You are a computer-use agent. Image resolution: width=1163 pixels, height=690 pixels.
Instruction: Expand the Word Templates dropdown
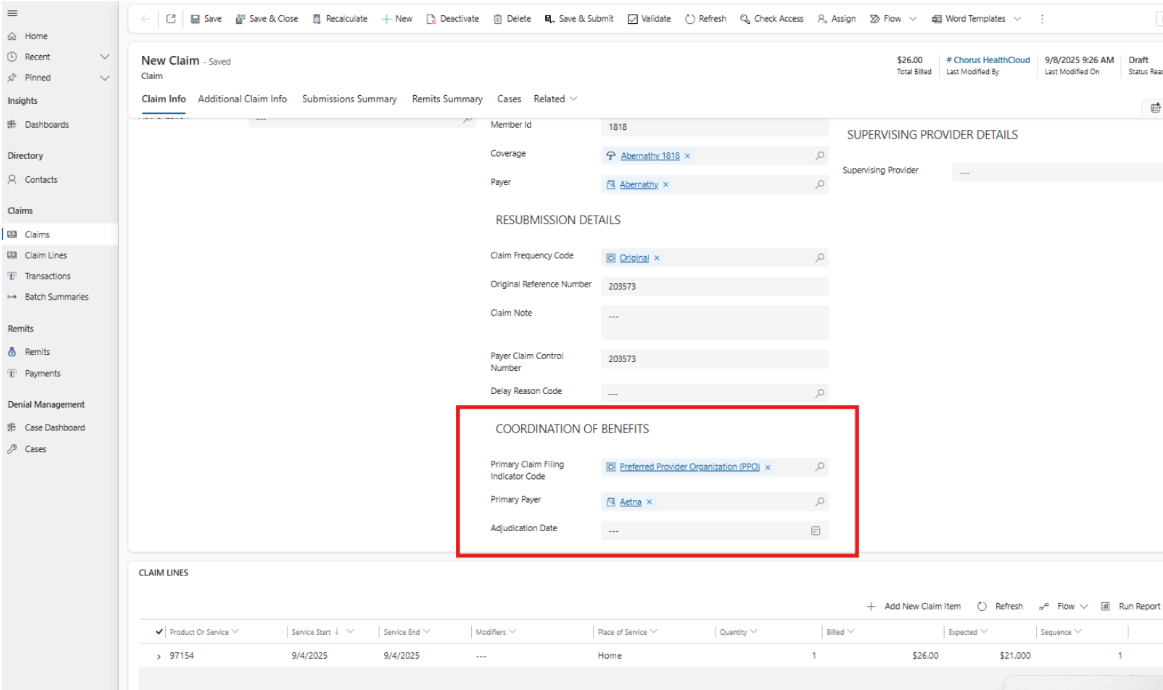[1017, 19]
